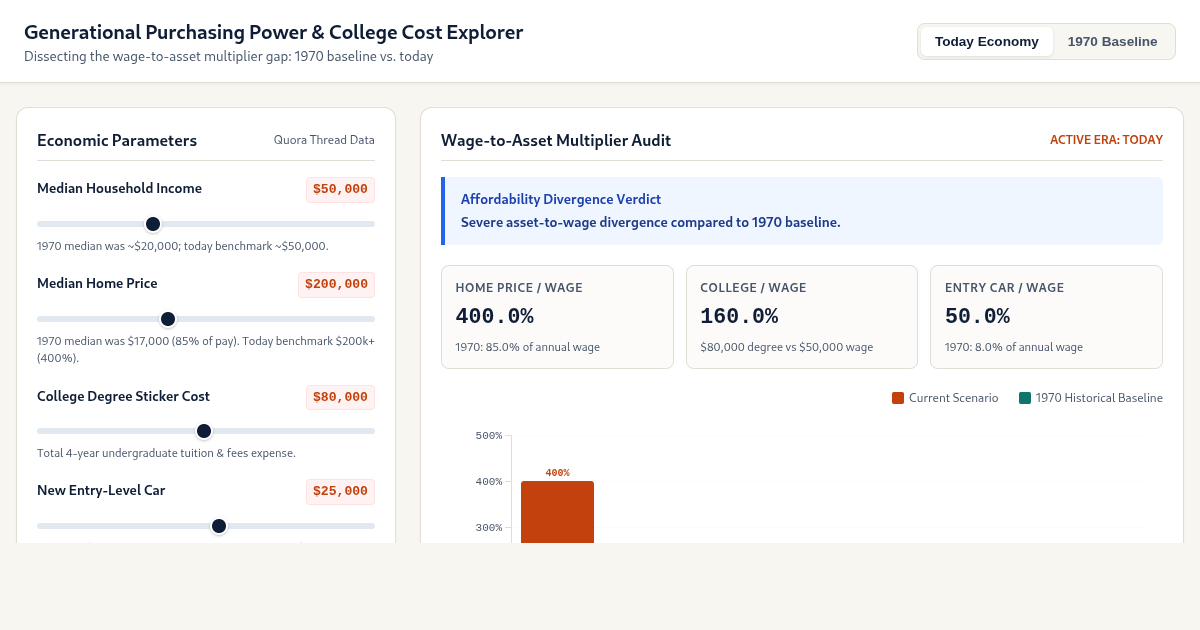Image resolution: width=1200 pixels, height=630 pixels.
Task: Click the $50,000 income value badge
Action: click(340, 189)
